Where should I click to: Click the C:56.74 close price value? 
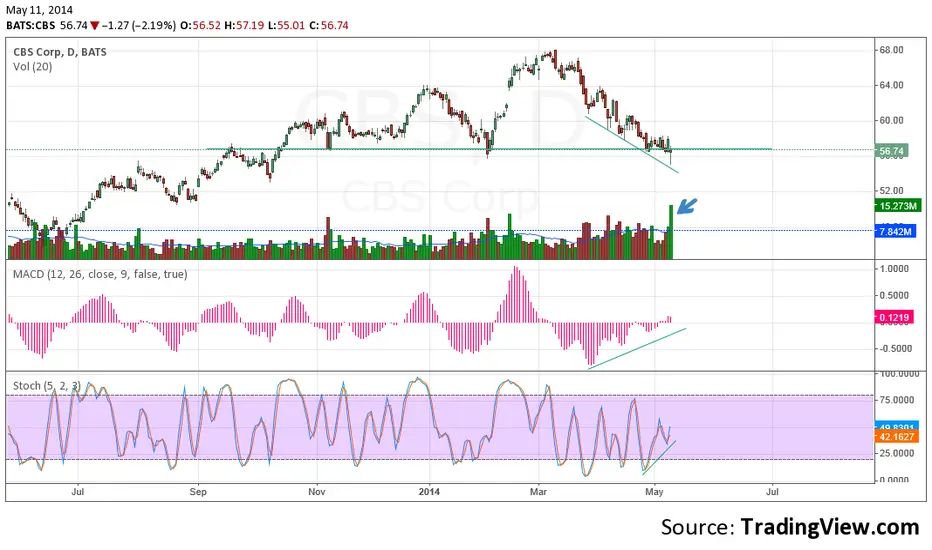(x=329, y=26)
